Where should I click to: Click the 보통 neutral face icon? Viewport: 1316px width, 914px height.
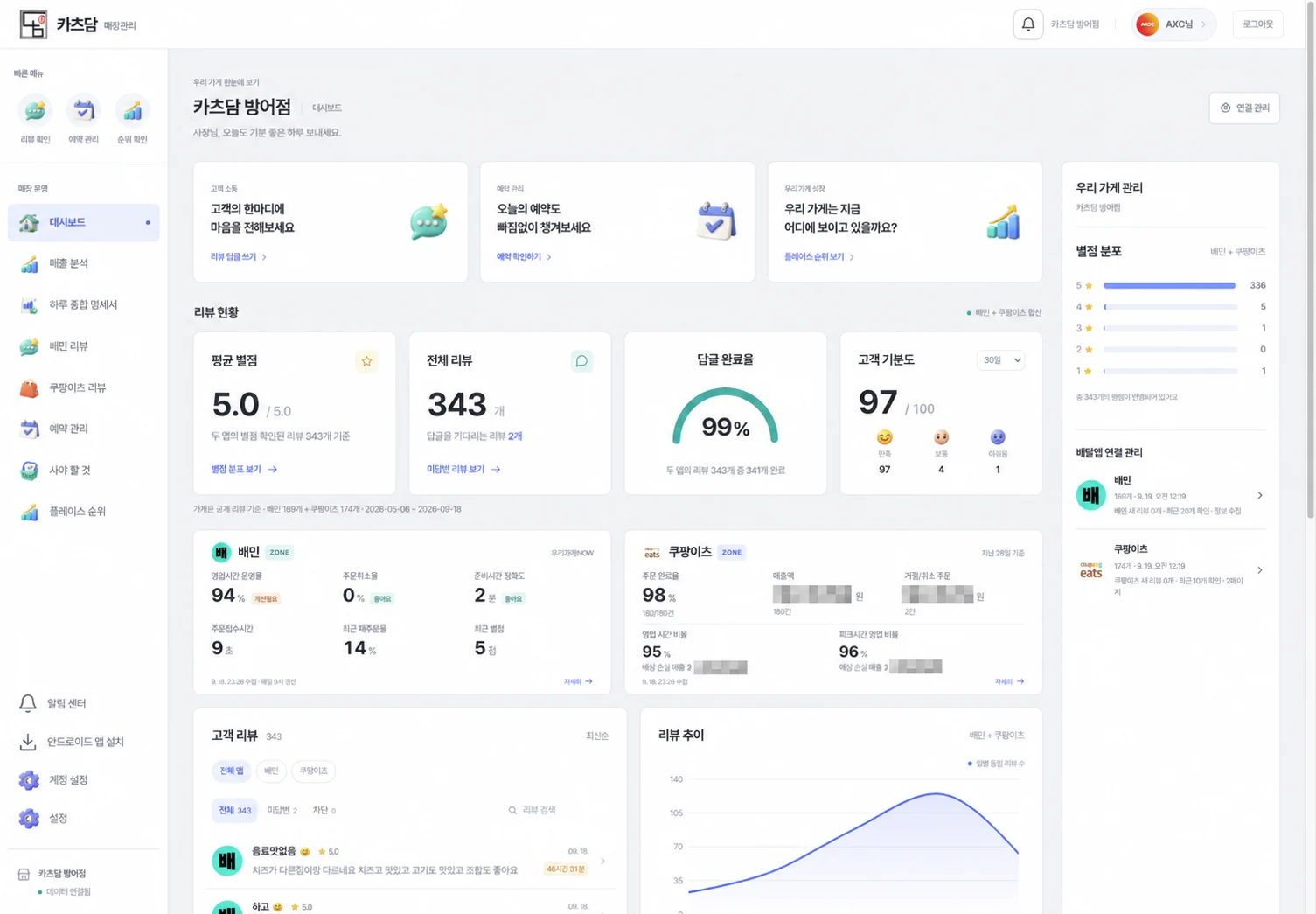click(941, 437)
